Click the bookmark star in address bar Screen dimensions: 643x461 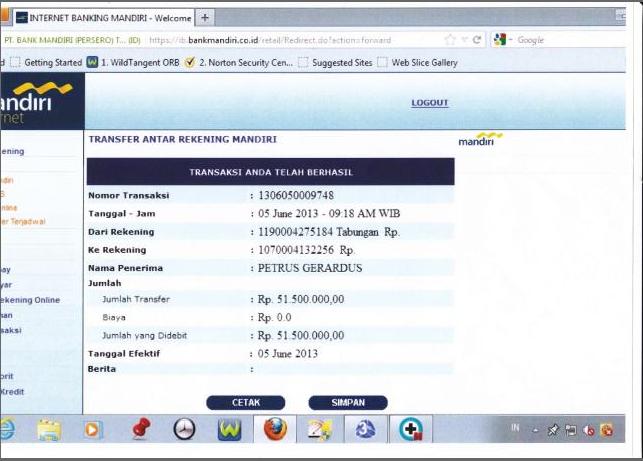[450, 40]
